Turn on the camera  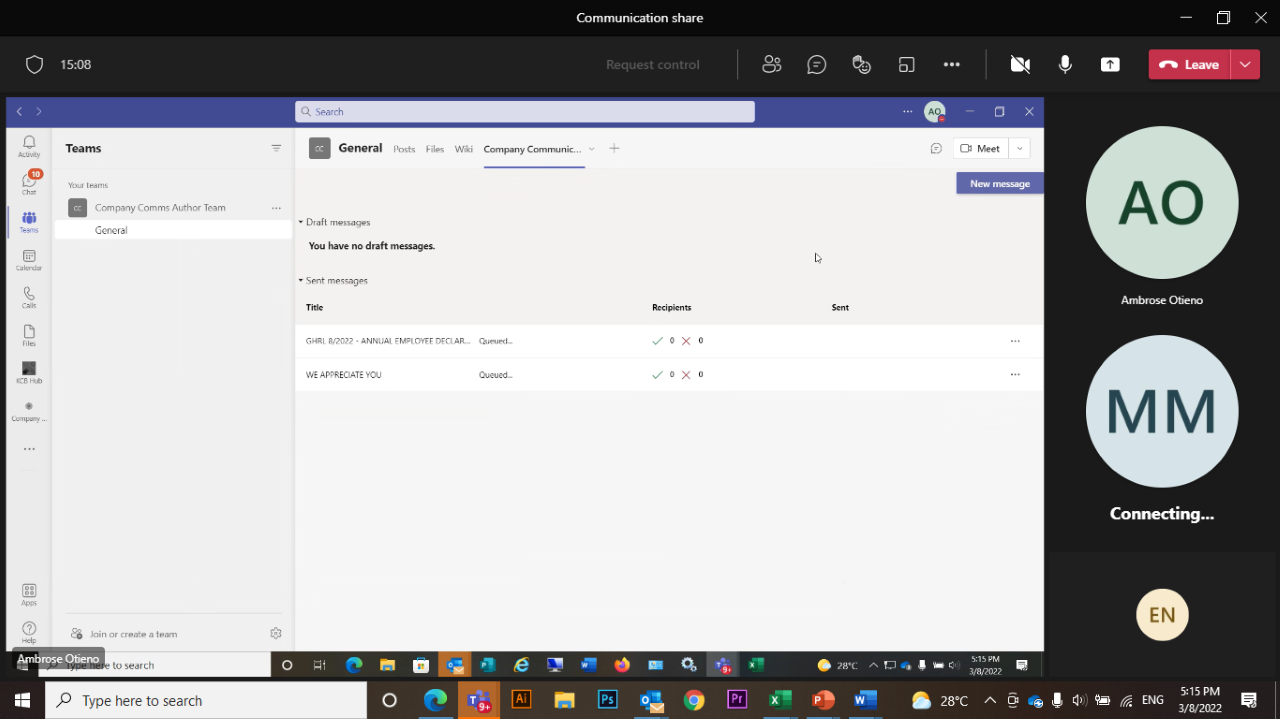1020,64
